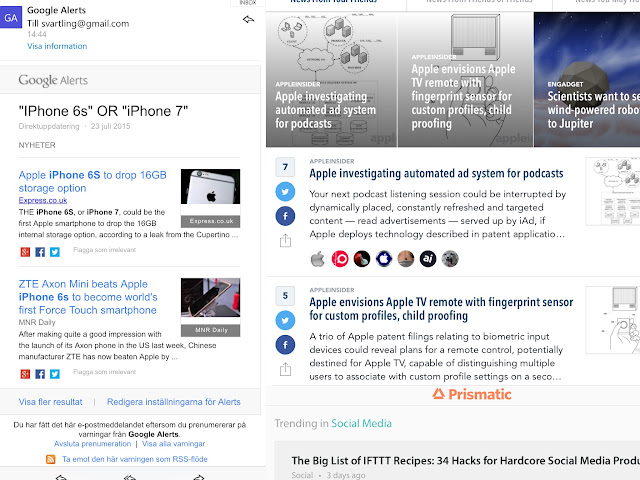This screenshot has width=640, height=480.
Task: Share the iPhone 6S article on Twitter
Action: pyautogui.click(x=55, y=252)
